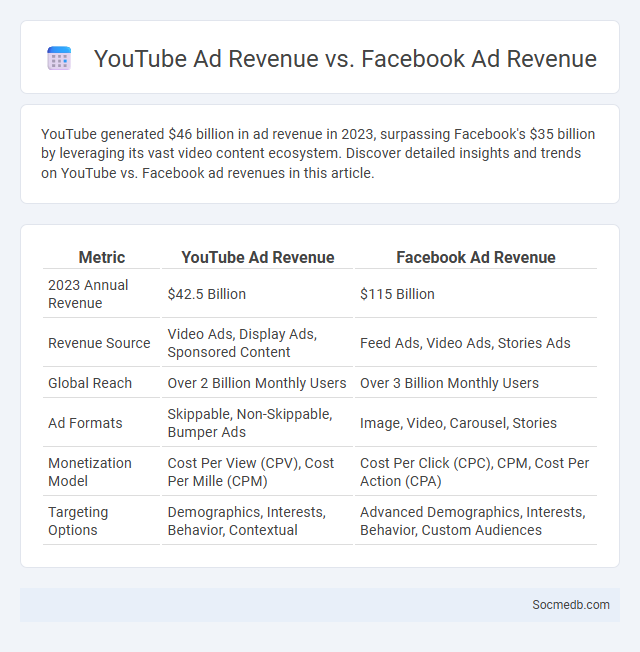Click Over 2 Billion Monthly Users cell
Screen dimensions: 640x652
coord(257,383)
